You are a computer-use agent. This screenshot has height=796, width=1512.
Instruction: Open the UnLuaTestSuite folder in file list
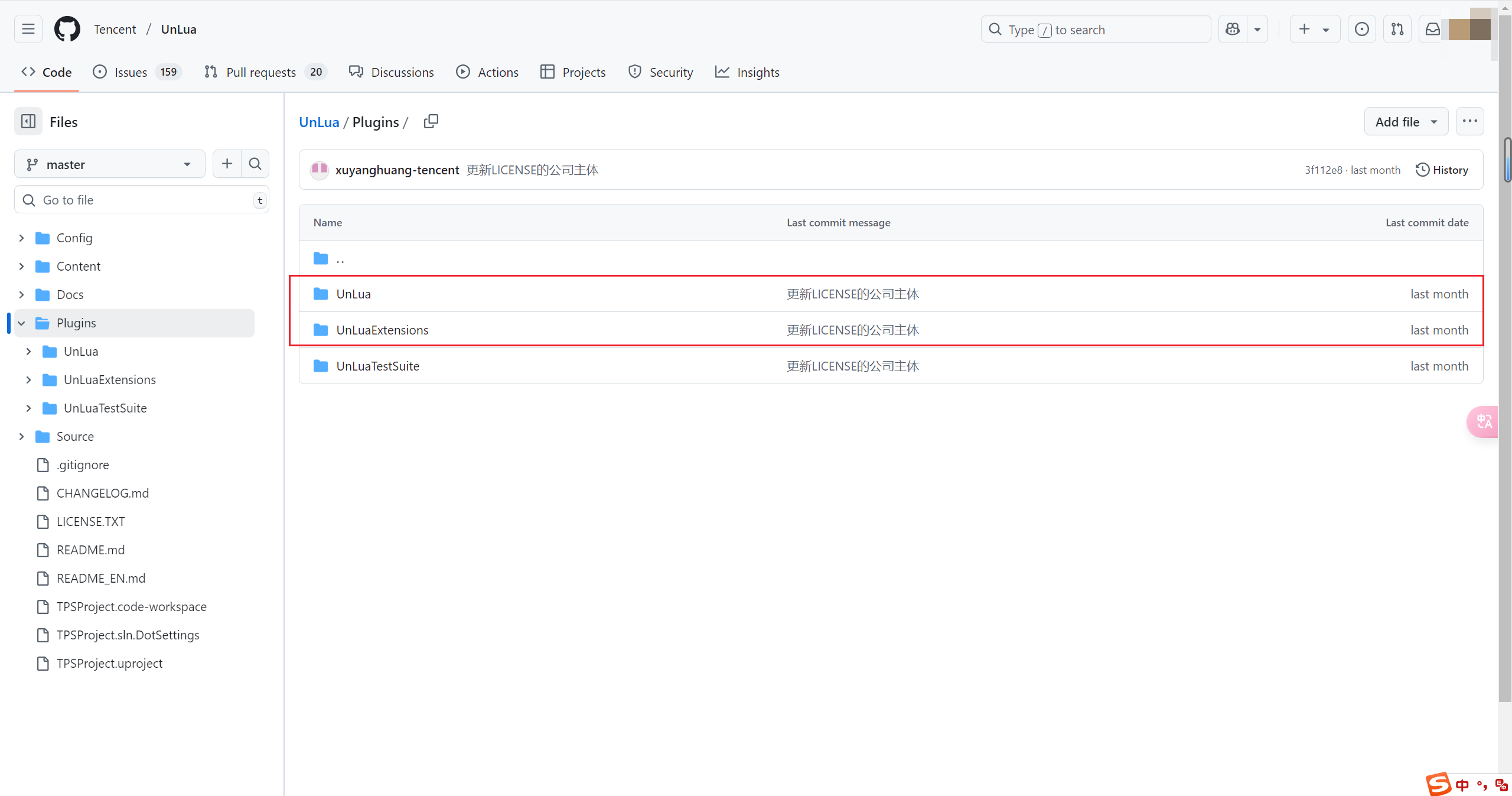click(377, 366)
